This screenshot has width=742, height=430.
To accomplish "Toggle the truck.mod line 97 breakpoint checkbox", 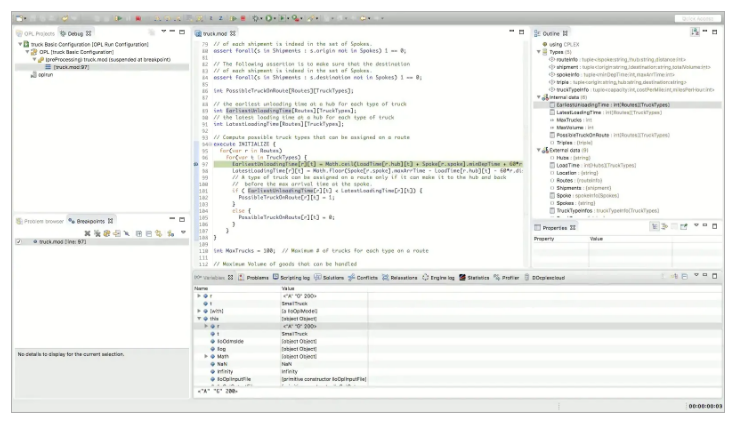I will click(x=19, y=242).
